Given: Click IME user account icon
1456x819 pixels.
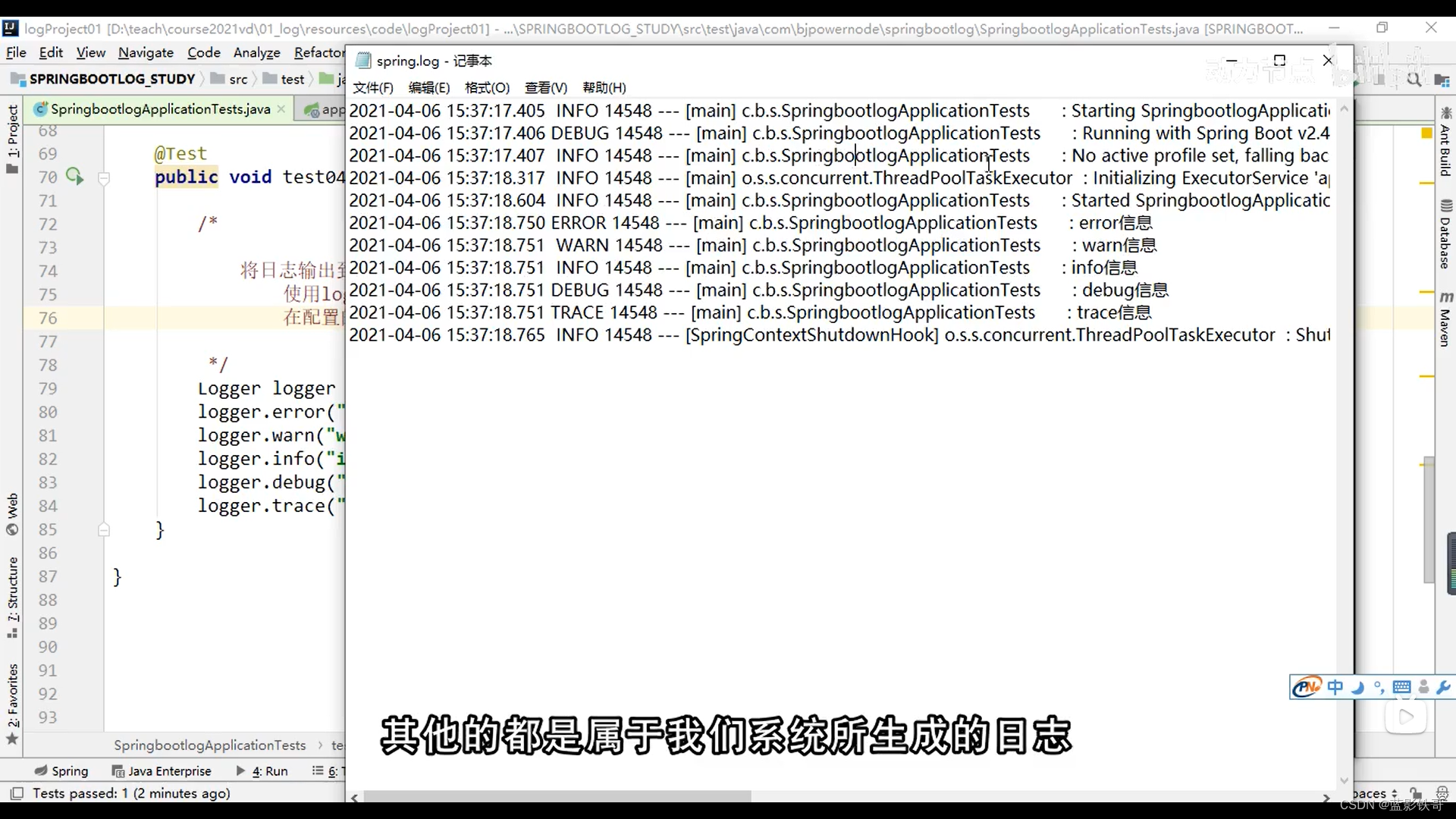Looking at the screenshot, I should (1423, 687).
